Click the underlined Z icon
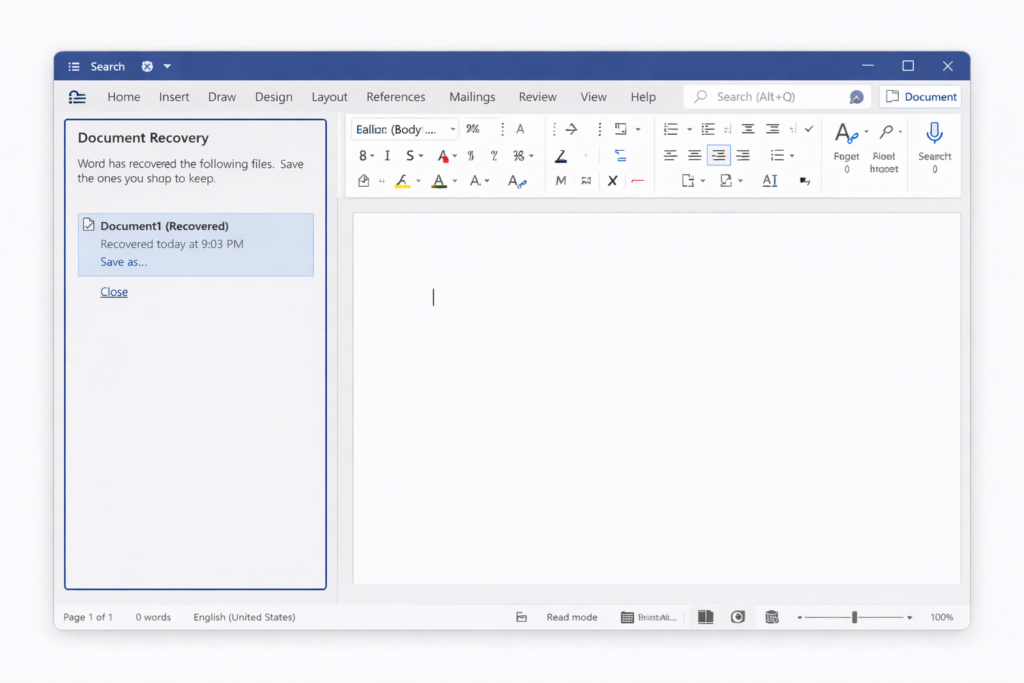This screenshot has width=1024, height=683. (x=560, y=156)
